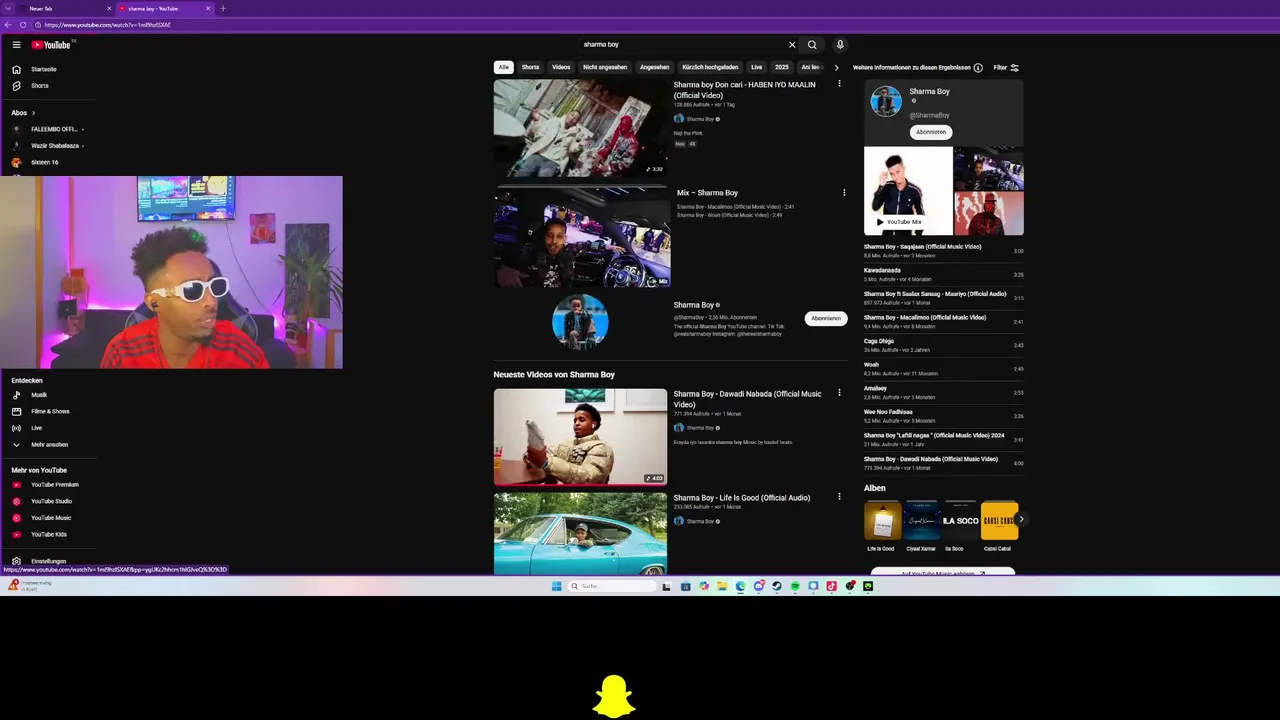Open 6ixteen 16 subscription channel
The height and width of the screenshot is (720, 1280).
coord(44,162)
